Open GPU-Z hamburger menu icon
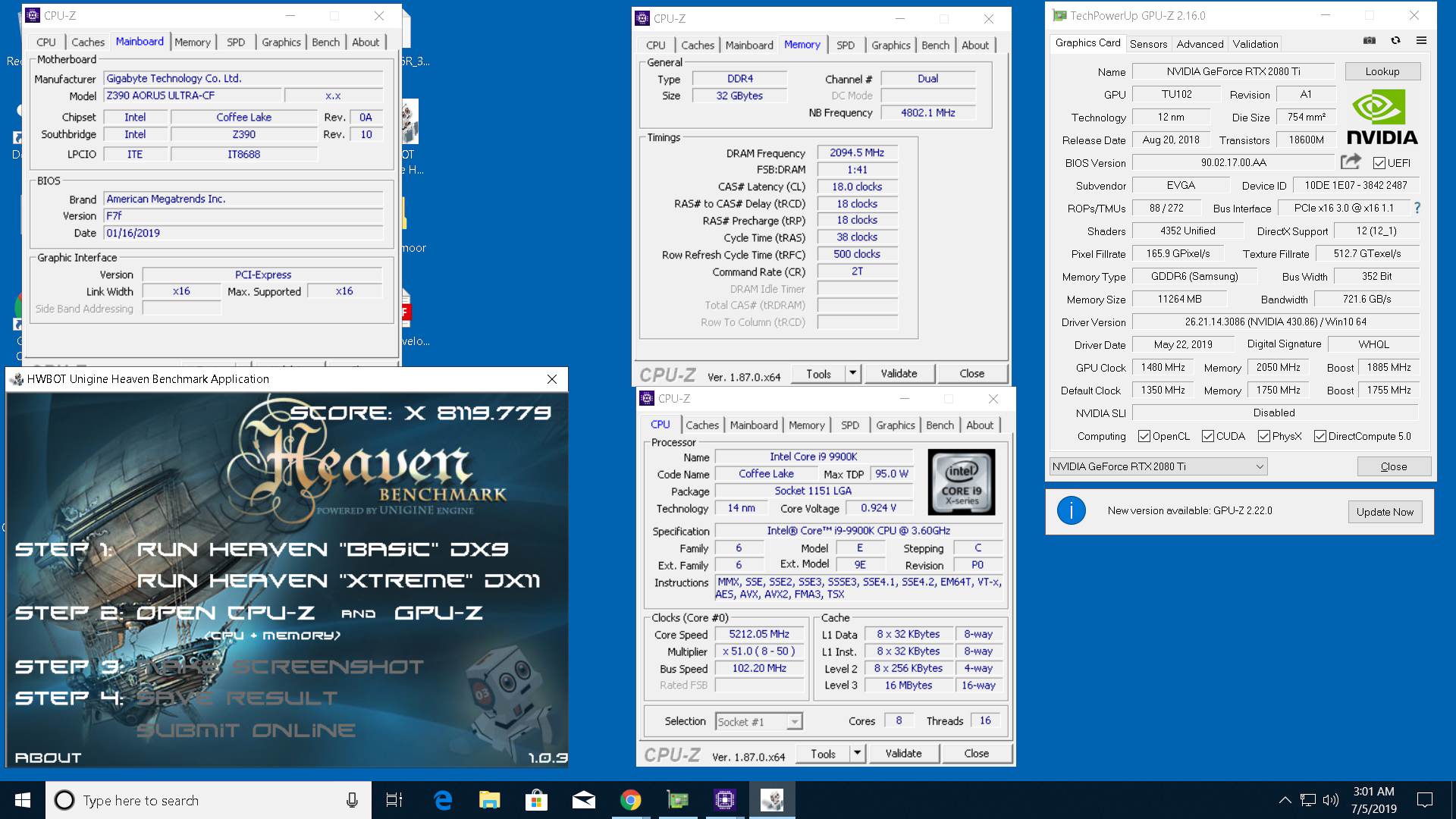 1421,41
